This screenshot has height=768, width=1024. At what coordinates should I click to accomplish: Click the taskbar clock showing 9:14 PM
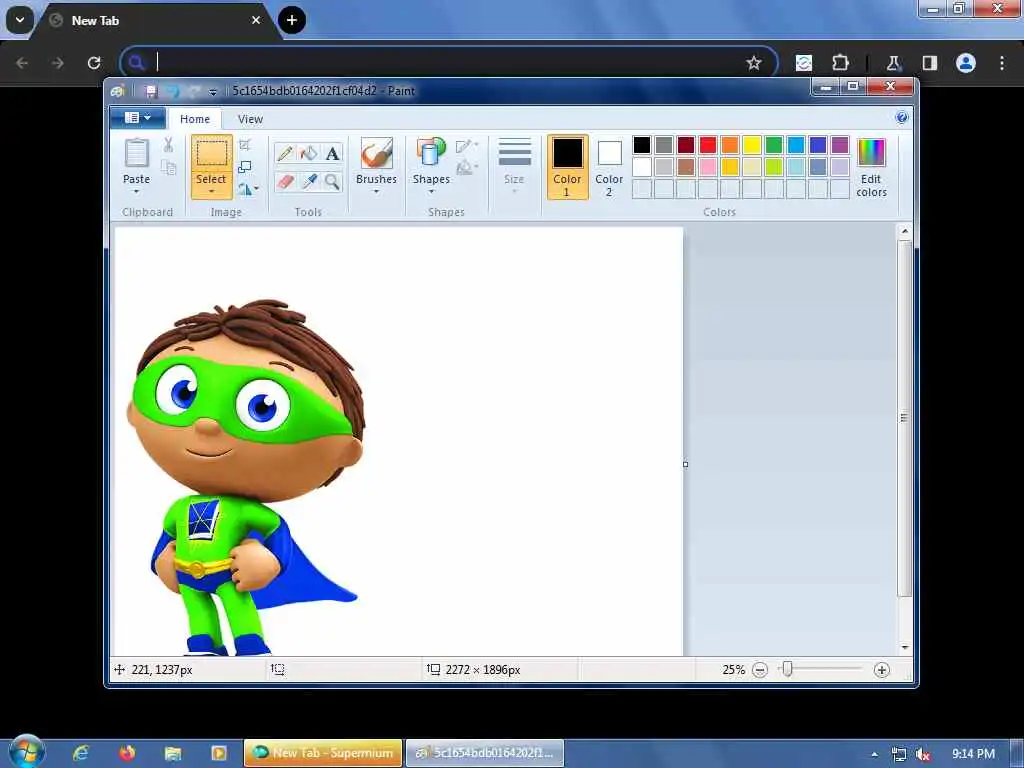pyautogui.click(x=973, y=754)
